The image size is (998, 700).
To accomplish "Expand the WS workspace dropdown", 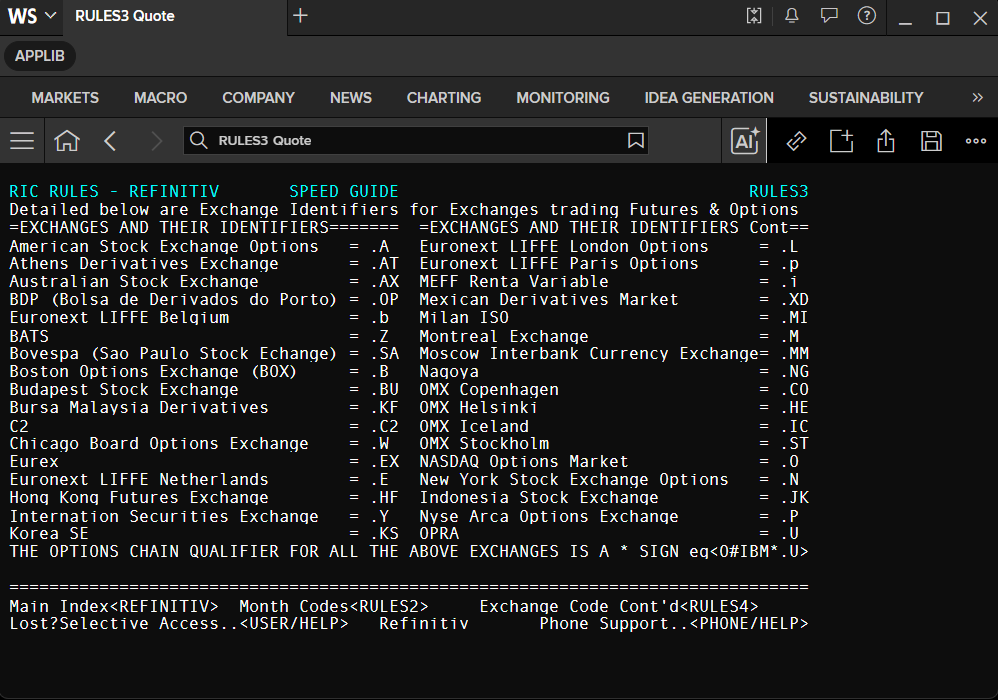I will click(x=32, y=16).
